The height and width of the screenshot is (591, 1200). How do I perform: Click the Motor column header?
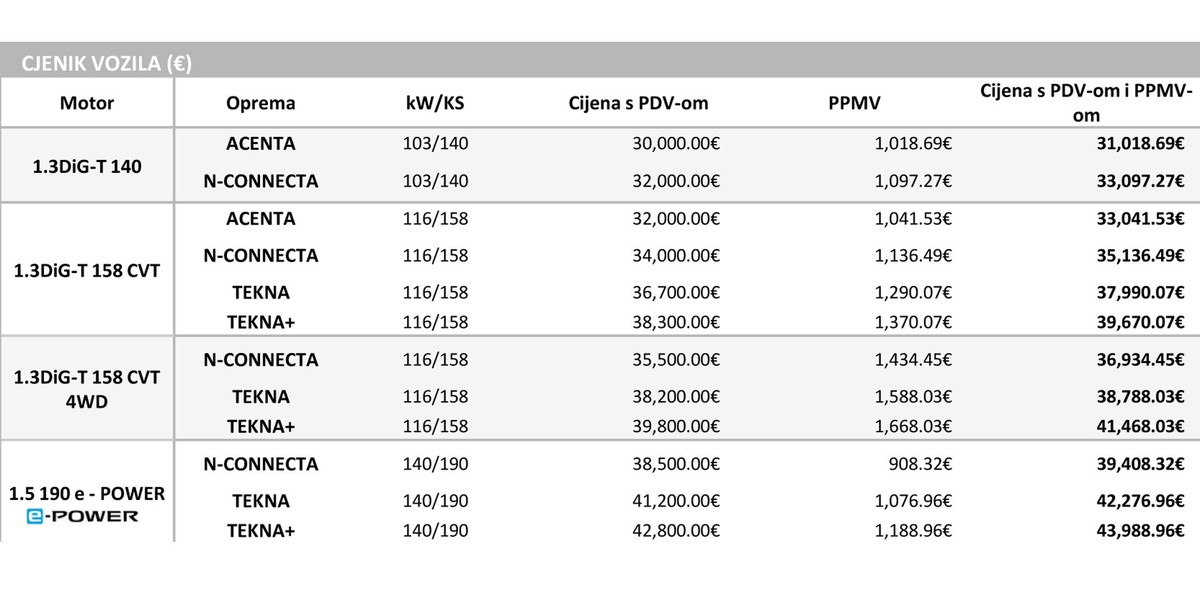click(x=87, y=103)
